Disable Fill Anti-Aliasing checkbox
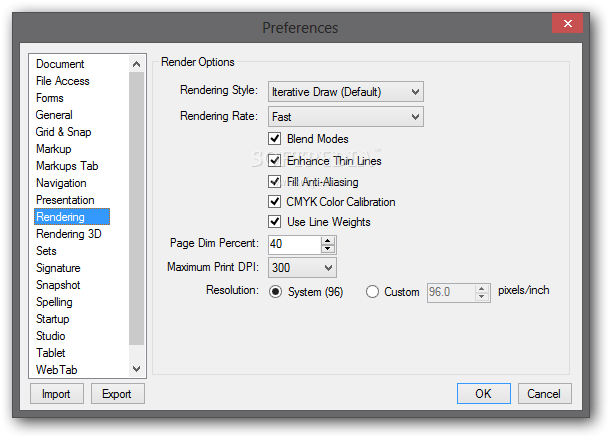This screenshot has width=610, height=438. point(275,181)
